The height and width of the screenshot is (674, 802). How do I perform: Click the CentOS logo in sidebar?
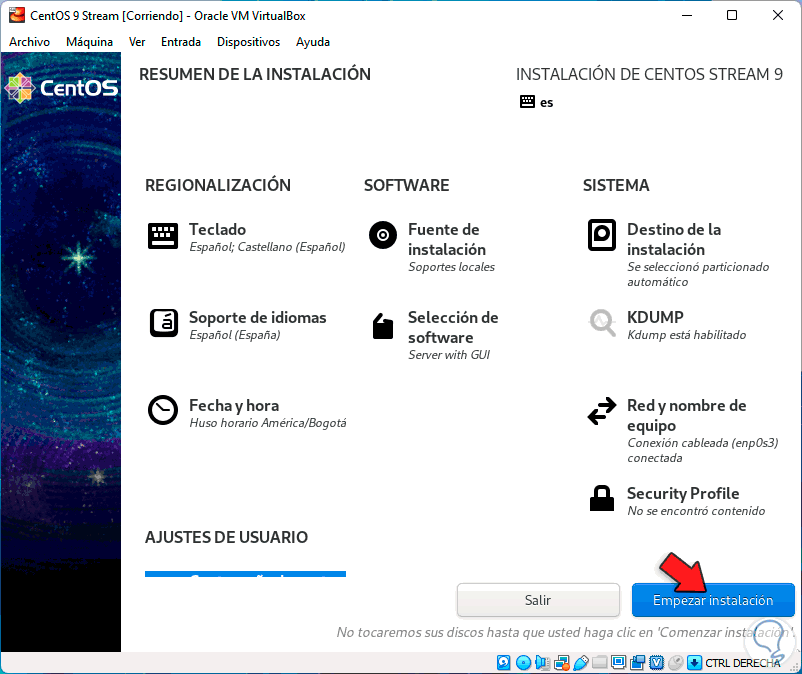61,88
